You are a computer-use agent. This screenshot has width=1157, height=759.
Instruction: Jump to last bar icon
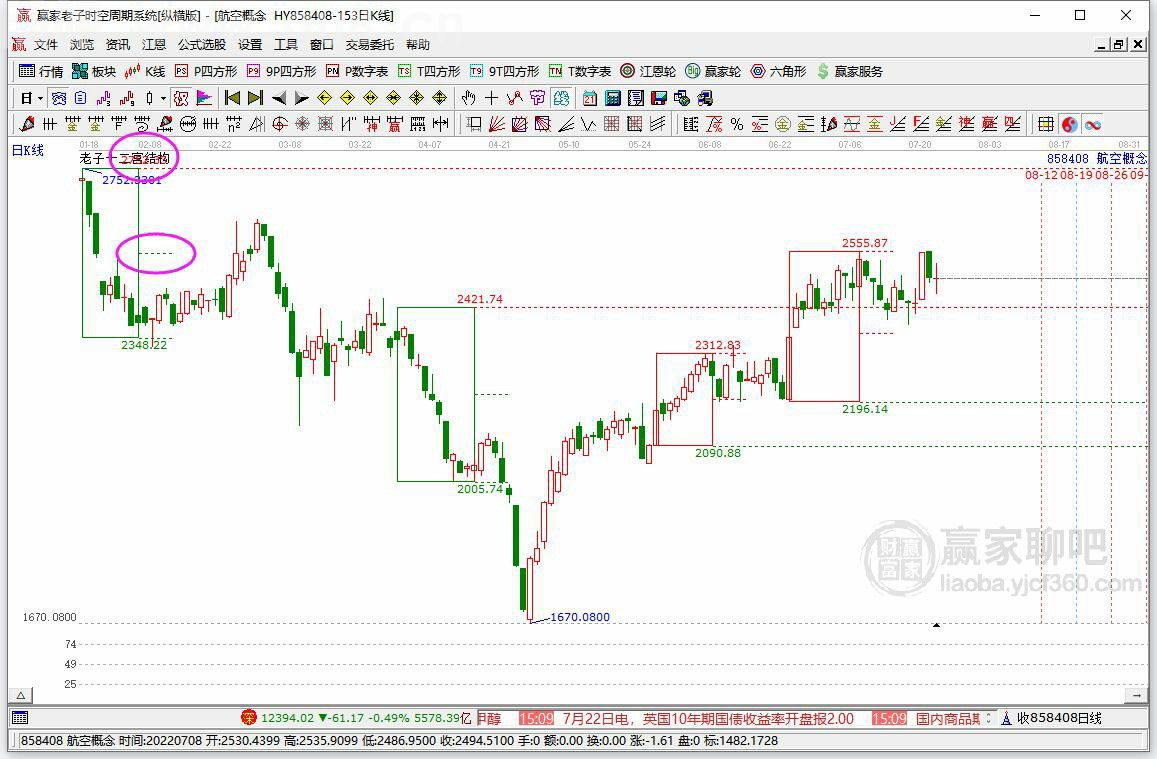point(255,98)
